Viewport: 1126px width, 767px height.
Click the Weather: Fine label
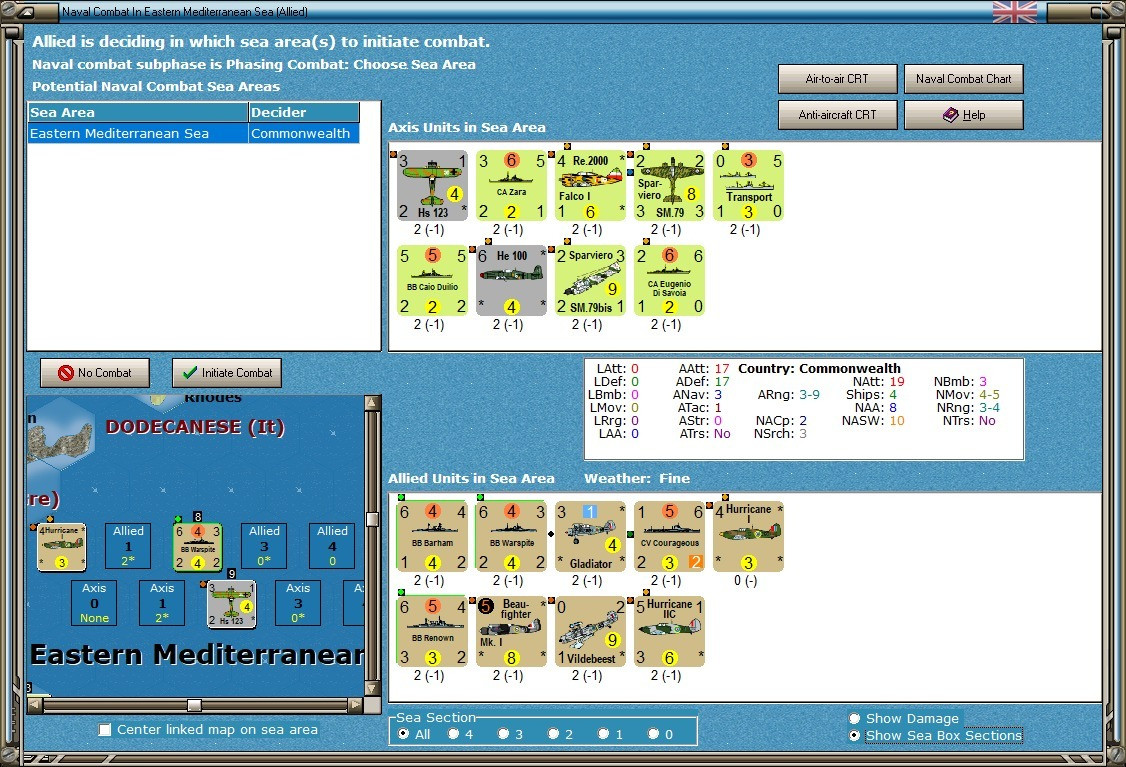(637, 478)
